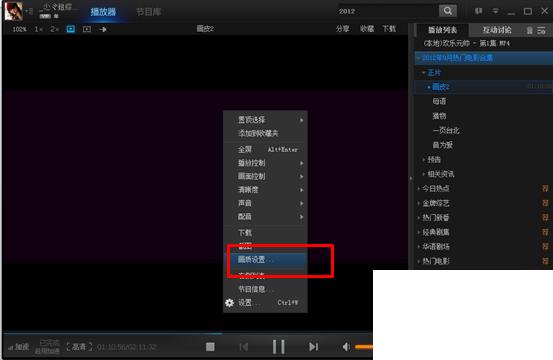The width and height of the screenshot is (553, 360).
Task: Open the 配音 submenu
Action: coord(266,216)
